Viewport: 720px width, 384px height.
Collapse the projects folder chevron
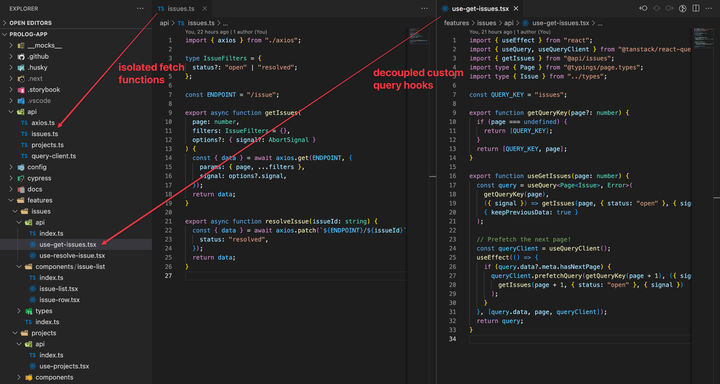(16, 333)
